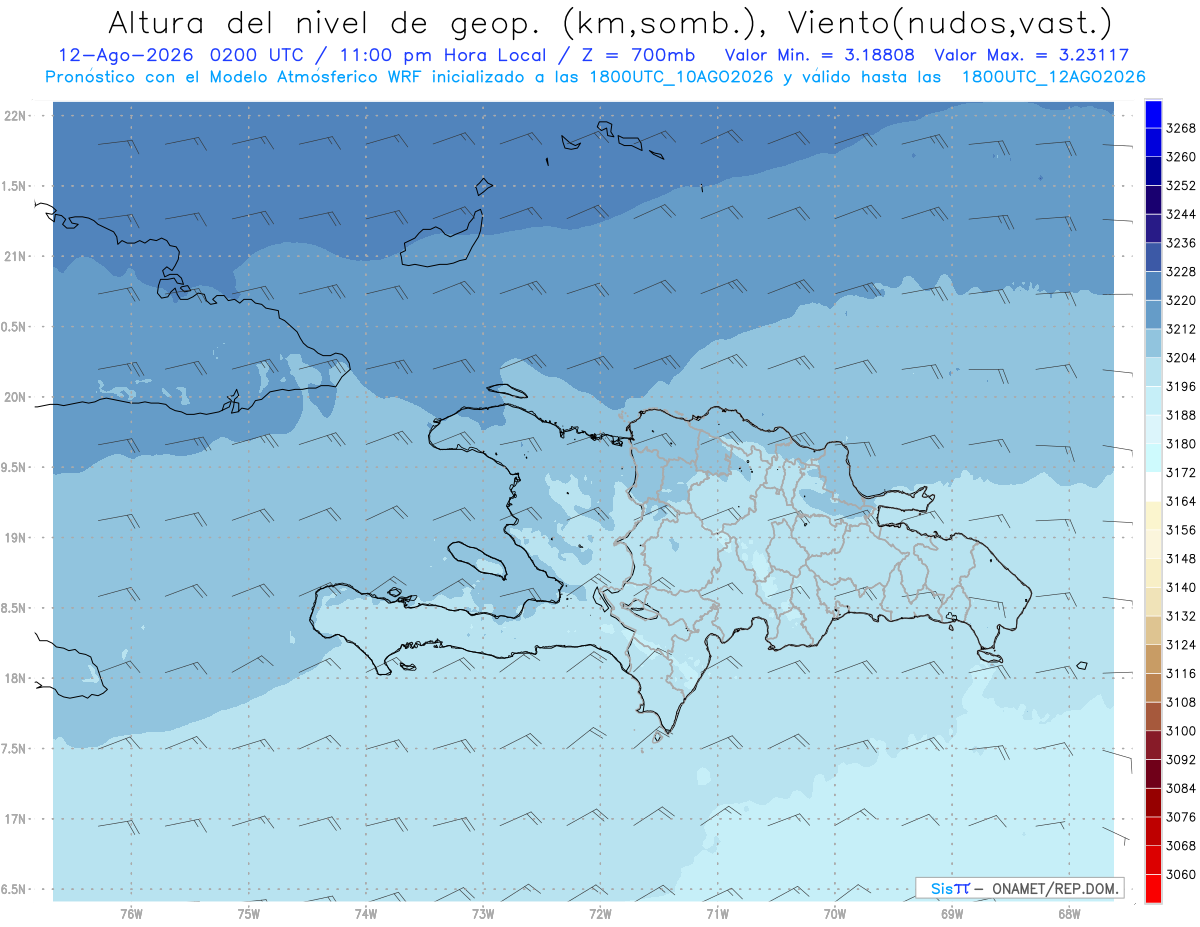Viewport: 1200px width, 927px height.
Task: Click the 71W longitude label
Action: tap(717, 915)
